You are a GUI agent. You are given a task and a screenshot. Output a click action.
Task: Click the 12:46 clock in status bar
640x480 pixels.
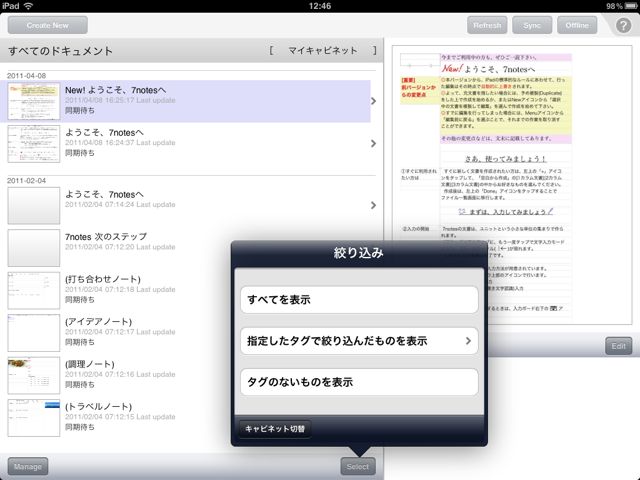tap(320, 6)
